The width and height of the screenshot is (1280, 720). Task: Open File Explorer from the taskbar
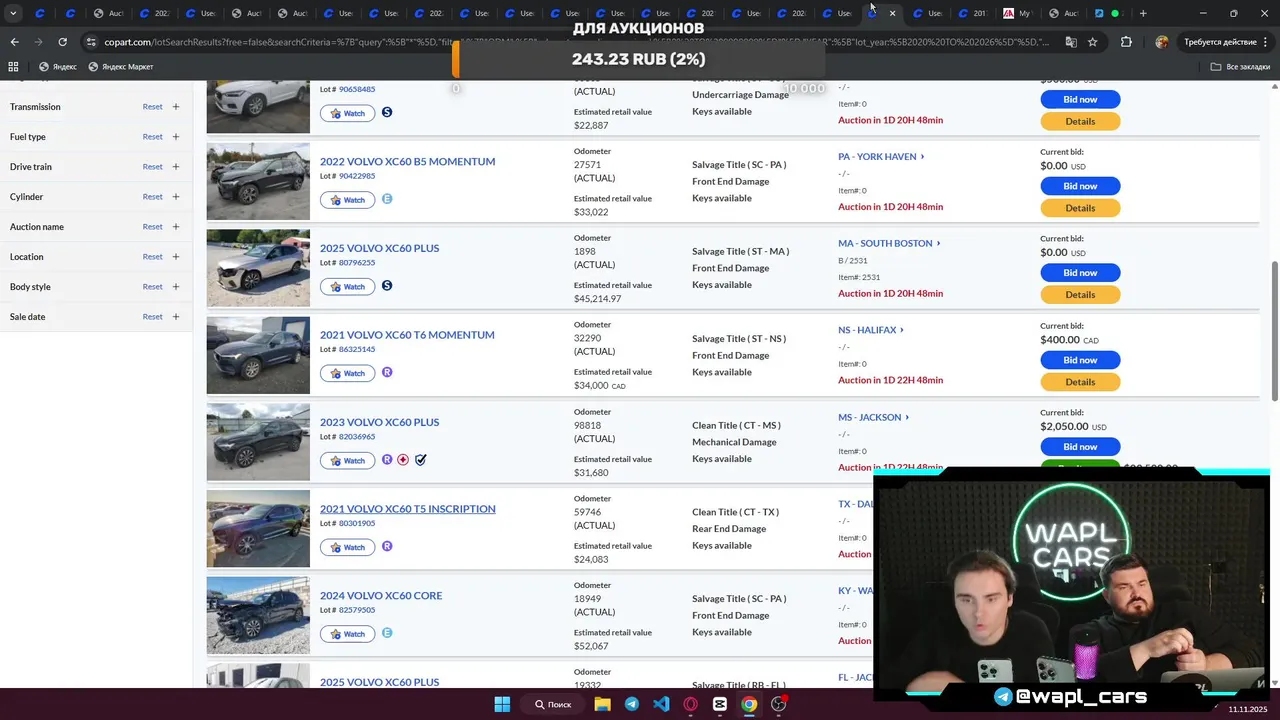[x=602, y=704]
